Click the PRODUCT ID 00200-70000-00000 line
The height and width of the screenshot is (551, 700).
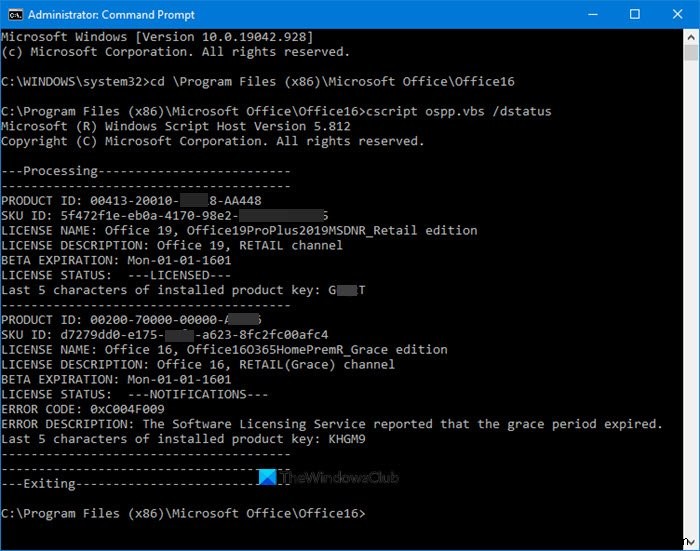click(131, 320)
